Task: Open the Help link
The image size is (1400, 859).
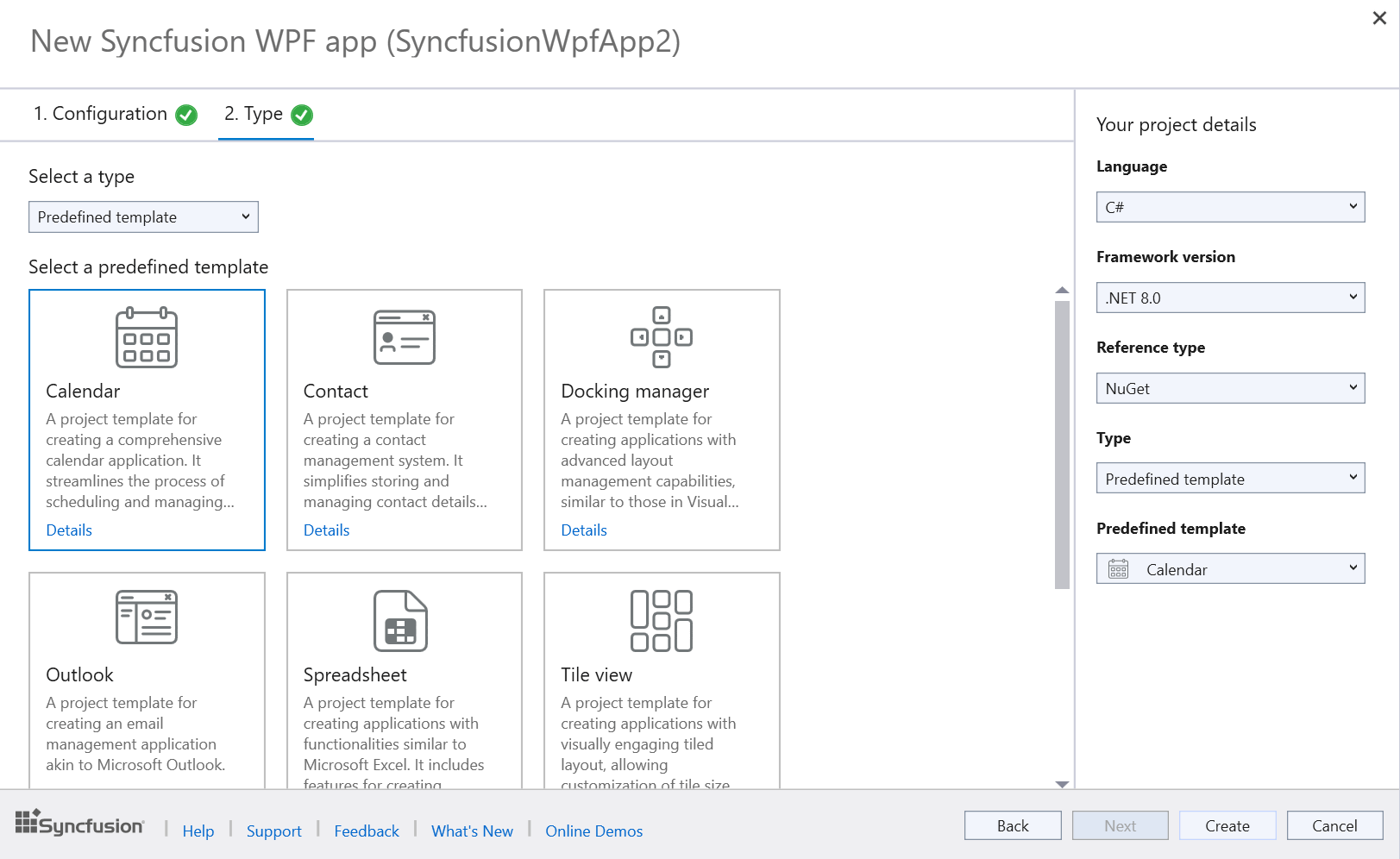Action: pos(198,831)
